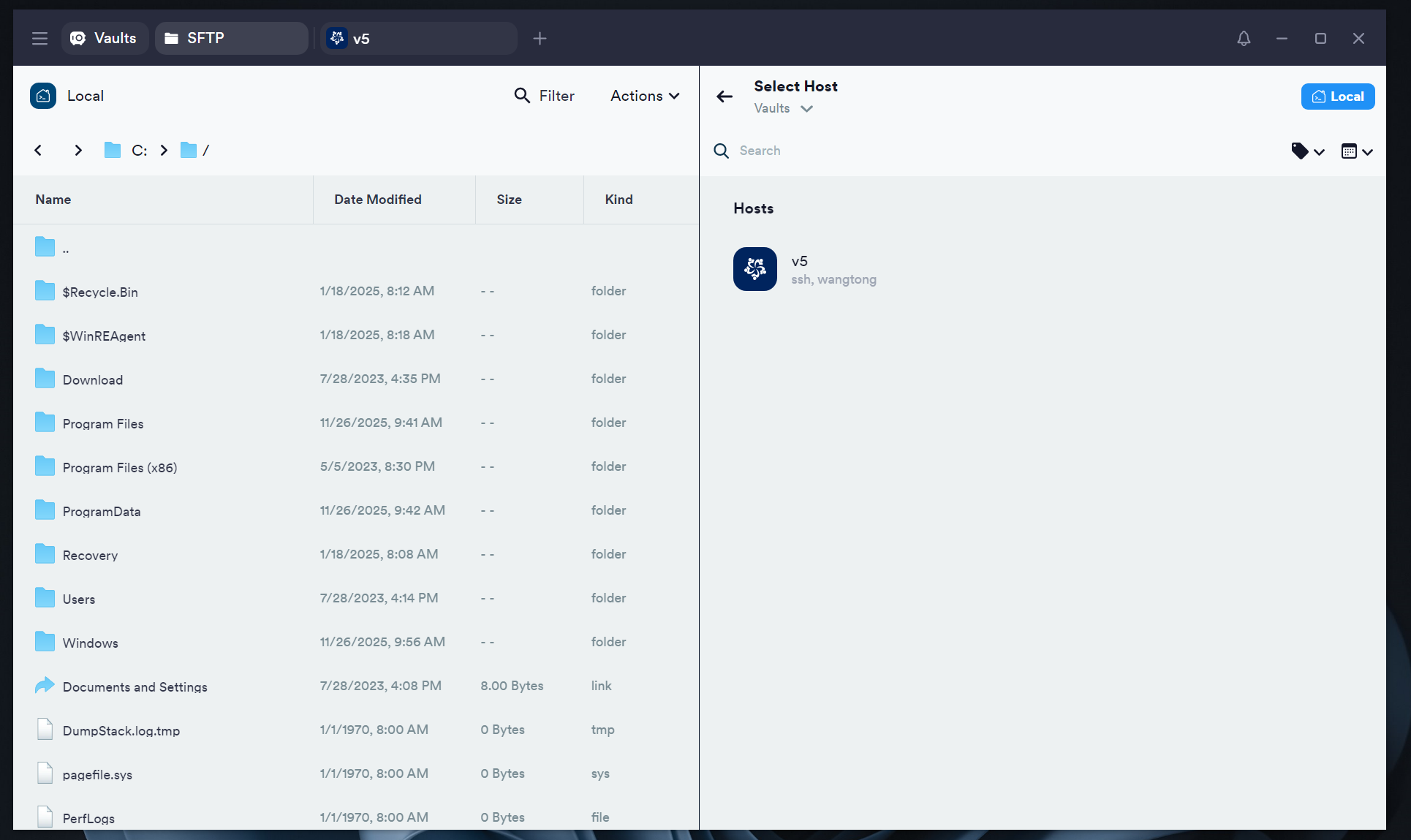Click the DumpStack.log.tmp file icon
Viewport: 1411px width, 840px height.
point(45,729)
